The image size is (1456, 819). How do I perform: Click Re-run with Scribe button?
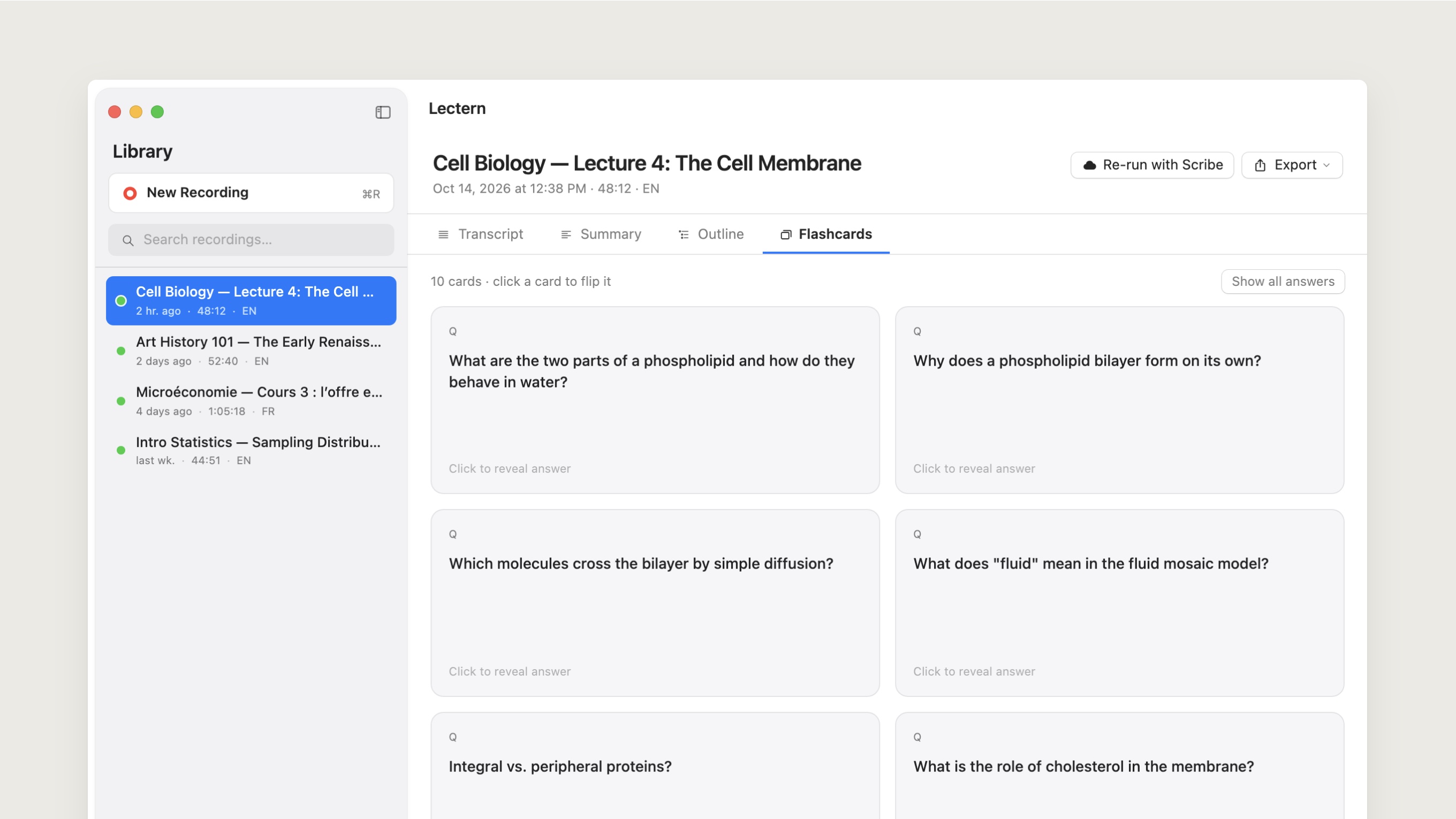click(1152, 165)
